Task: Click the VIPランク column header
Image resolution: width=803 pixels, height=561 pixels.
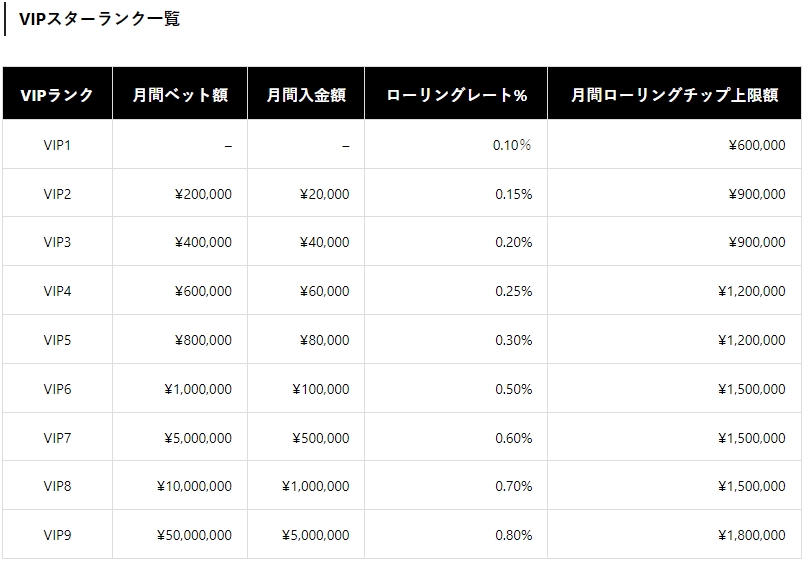Action: (x=57, y=95)
